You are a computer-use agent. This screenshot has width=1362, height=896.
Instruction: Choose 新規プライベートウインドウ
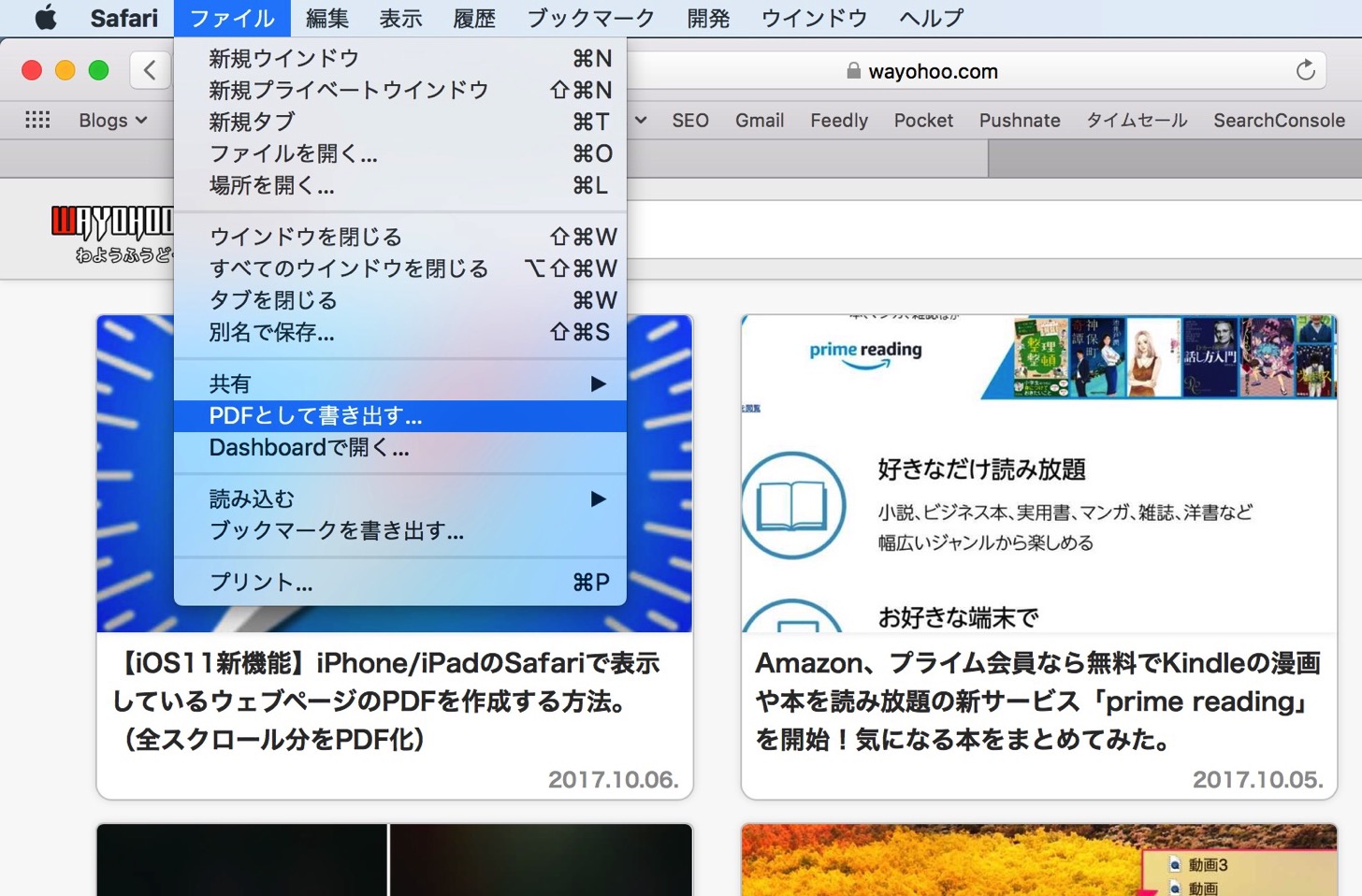click(x=400, y=90)
